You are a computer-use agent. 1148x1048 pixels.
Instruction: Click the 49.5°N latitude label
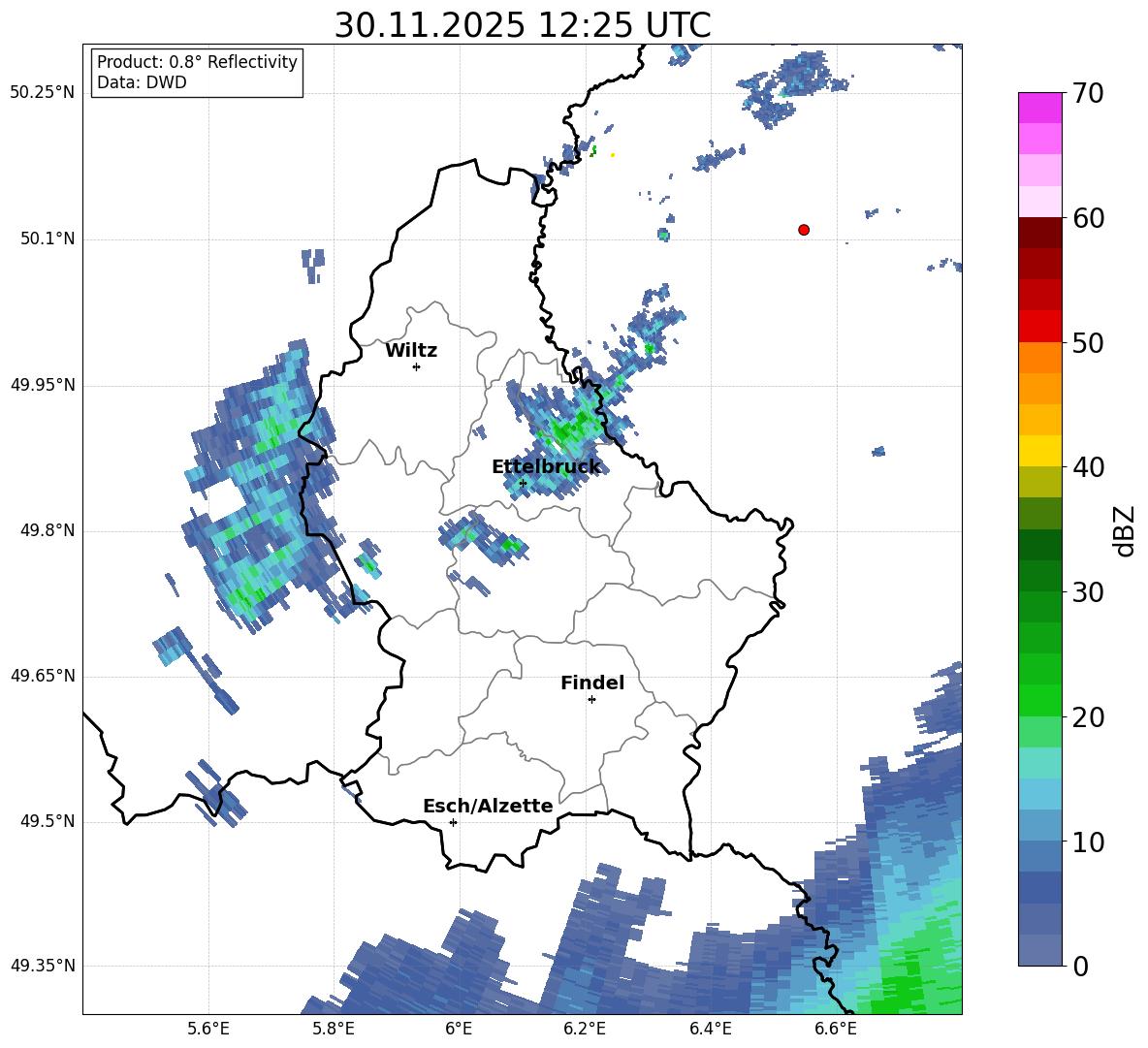[48, 821]
